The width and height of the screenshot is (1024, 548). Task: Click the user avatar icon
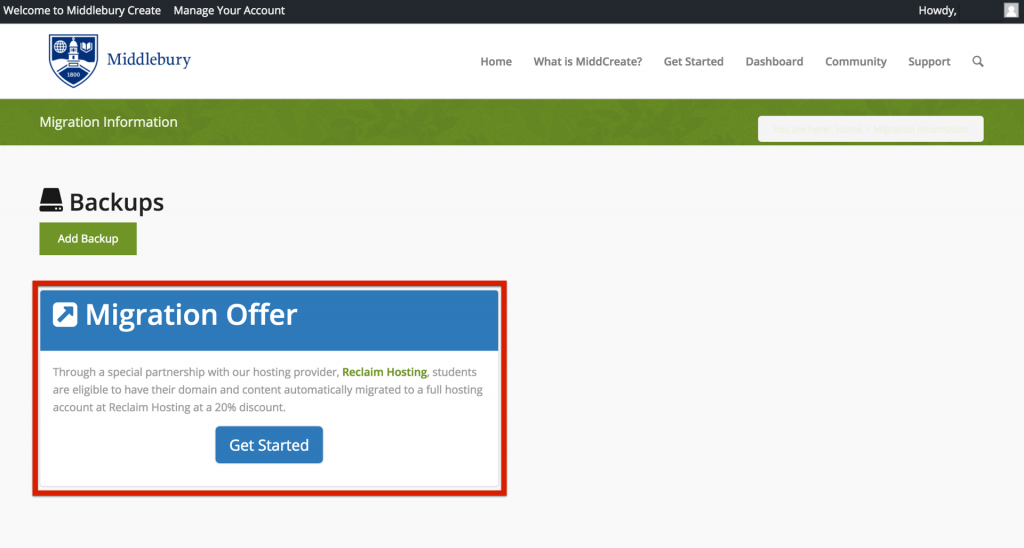(x=1011, y=10)
